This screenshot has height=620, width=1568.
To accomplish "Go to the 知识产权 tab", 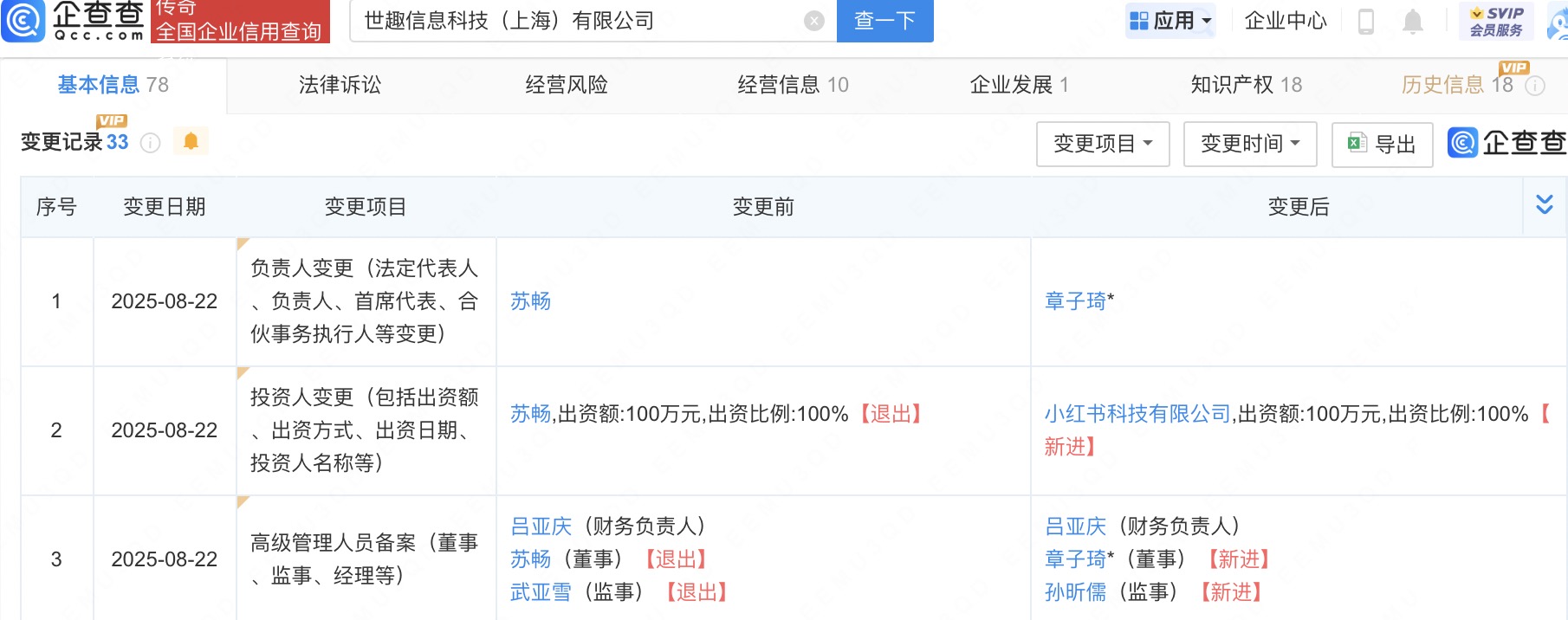I will (1247, 85).
